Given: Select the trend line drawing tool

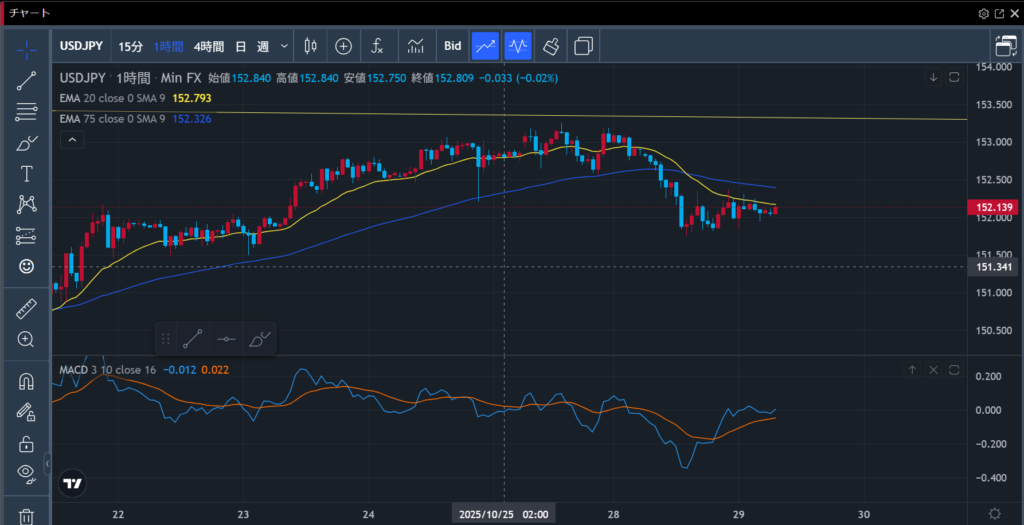Looking at the screenshot, I should pyautogui.click(x=26, y=81).
